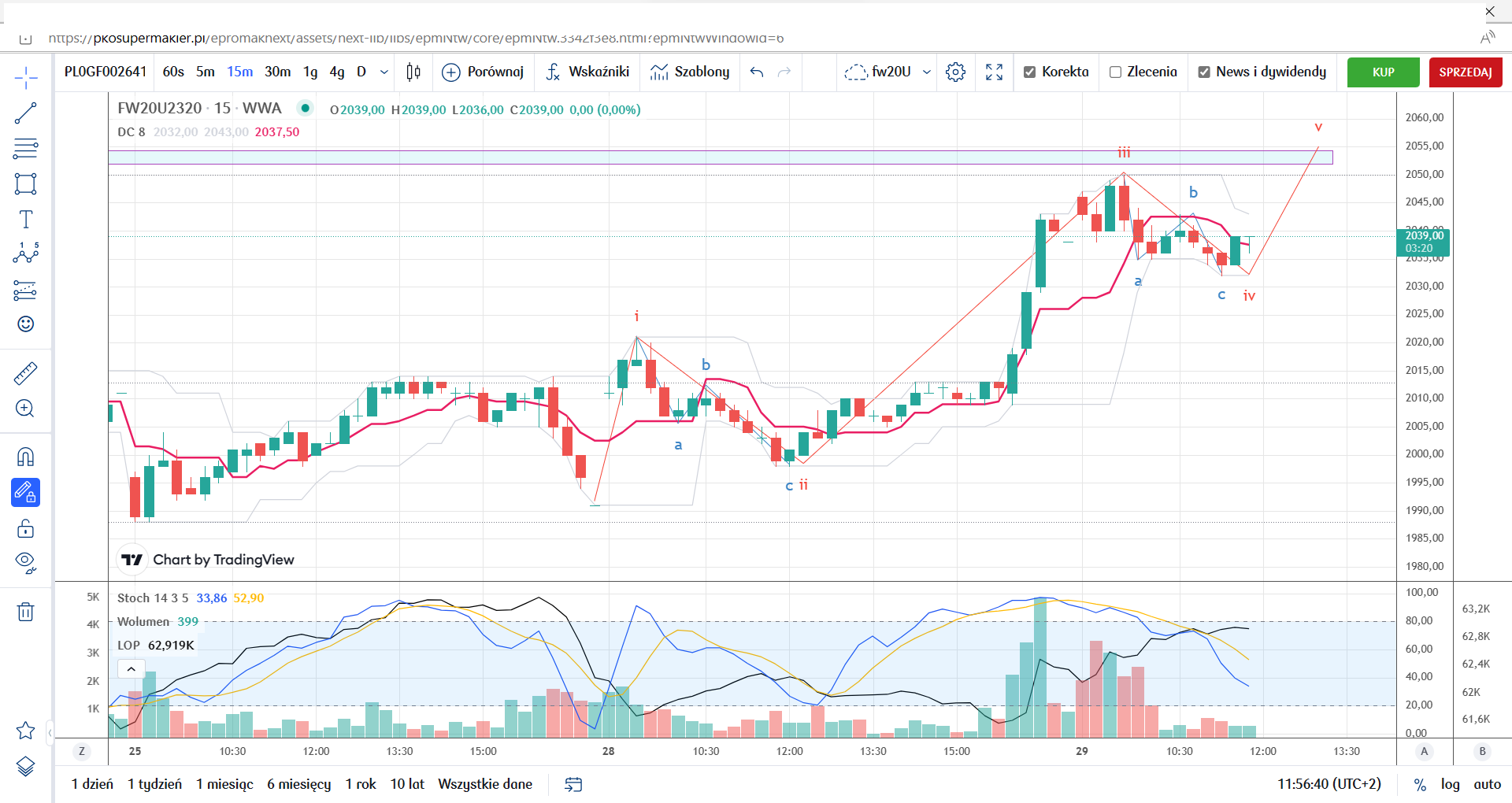Add chart to favorites star
1512x803 pixels.
point(25,731)
